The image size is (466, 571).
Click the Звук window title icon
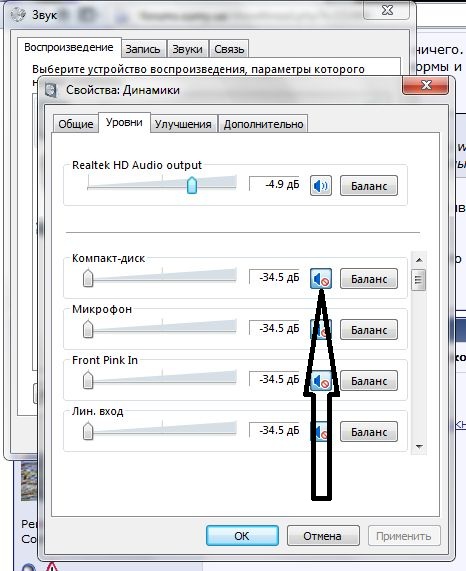click(x=18, y=15)
